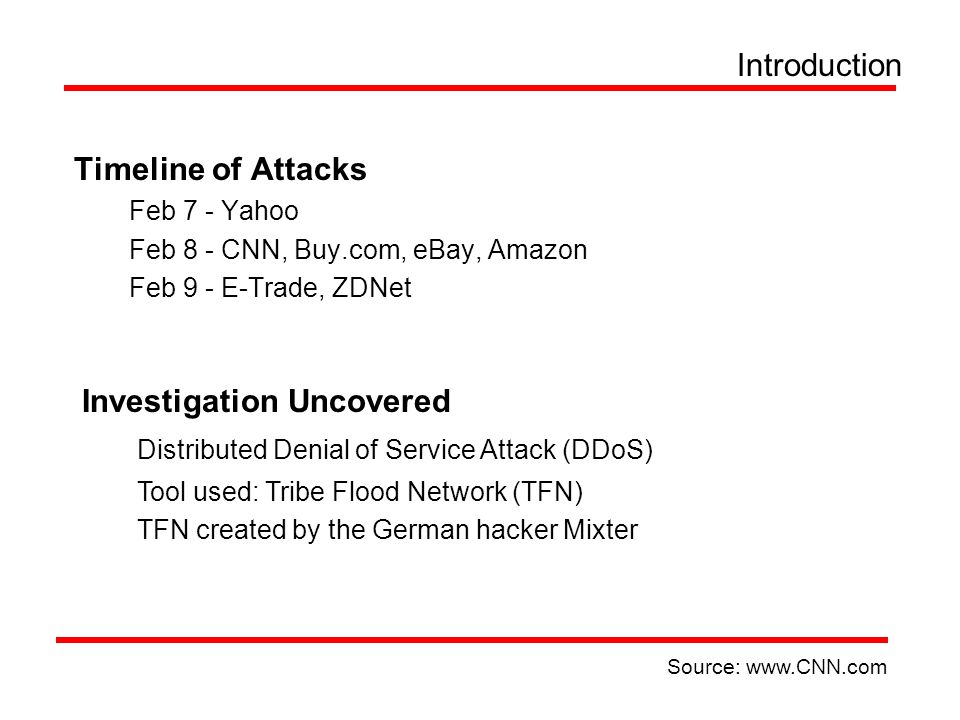Click the word Buy.com in timeline
Image resolution: width=960 pixels, height=720 pixels.
348,250
